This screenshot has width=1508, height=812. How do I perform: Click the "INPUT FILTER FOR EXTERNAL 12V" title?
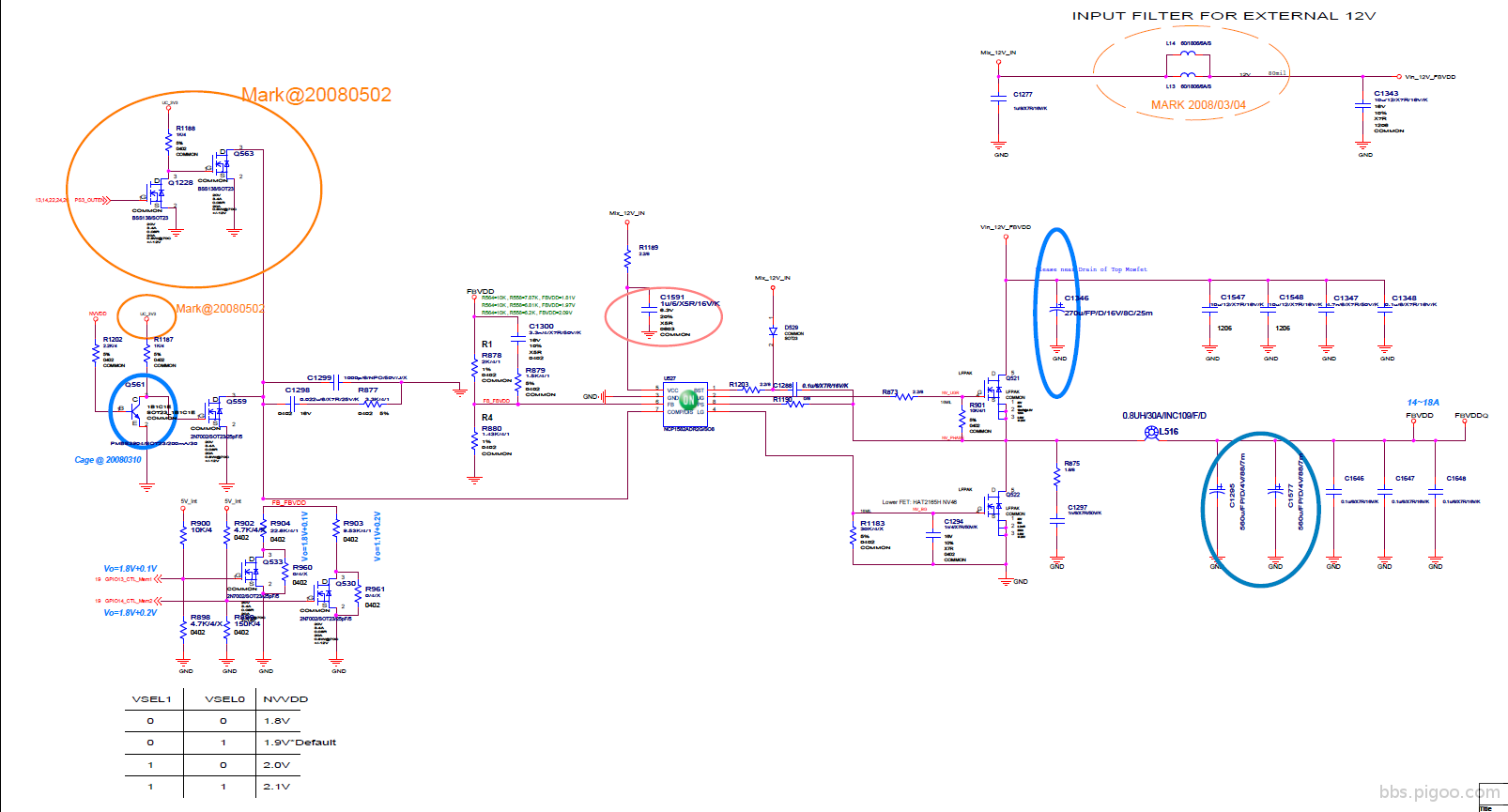point(1223,16)
